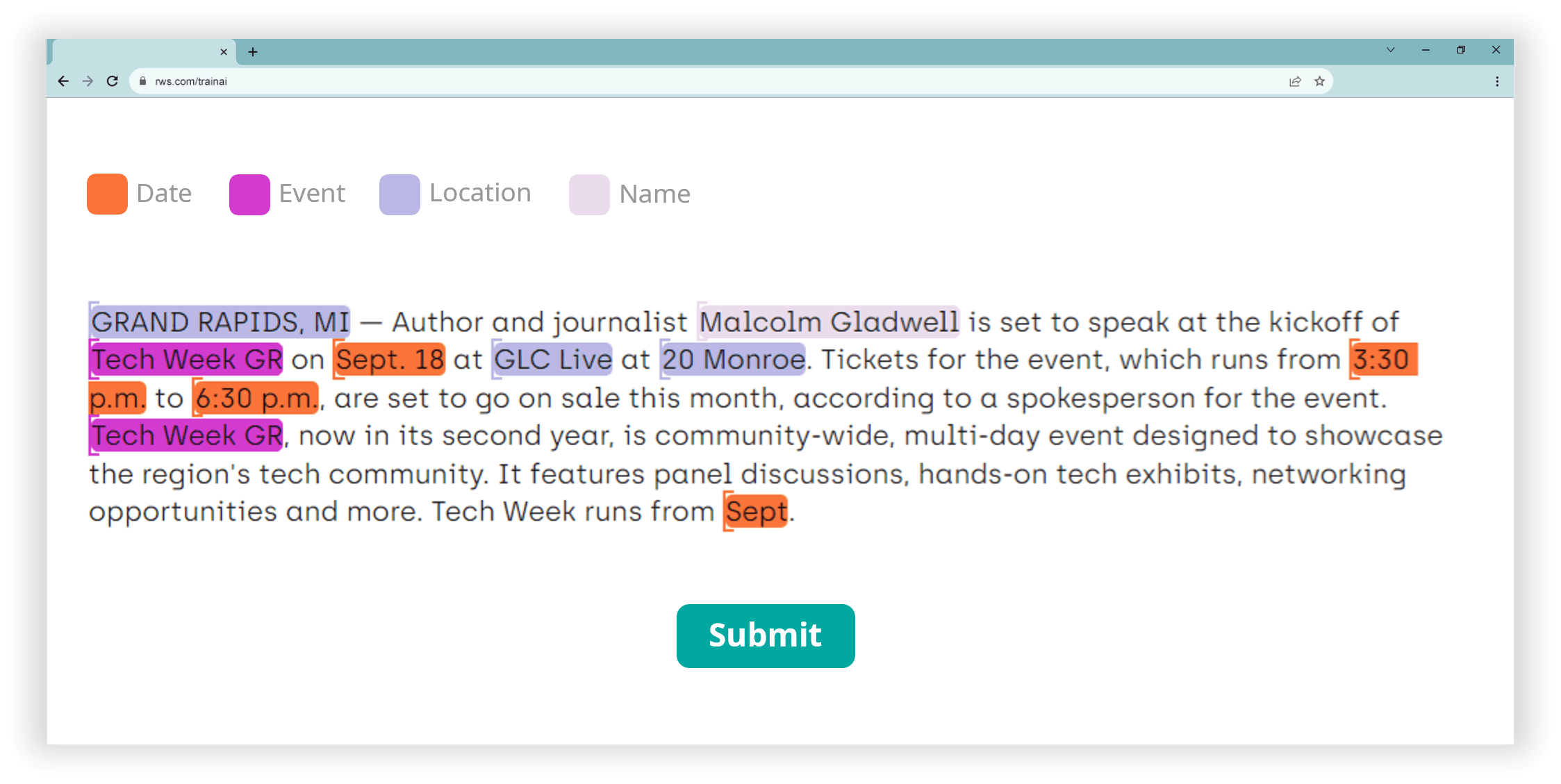Screen dimensions: 1561x784
Task: Click the GRAND RAPIDS, MI location highlight
Action: pos(220,322)
